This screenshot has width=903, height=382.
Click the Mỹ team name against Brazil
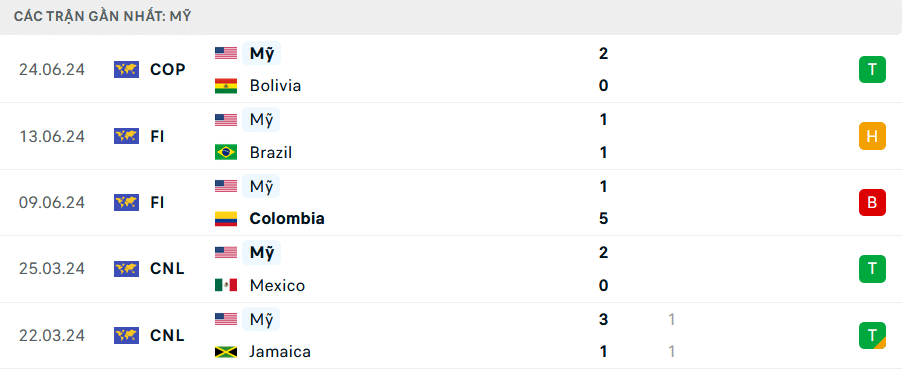(x=261, y=120)
